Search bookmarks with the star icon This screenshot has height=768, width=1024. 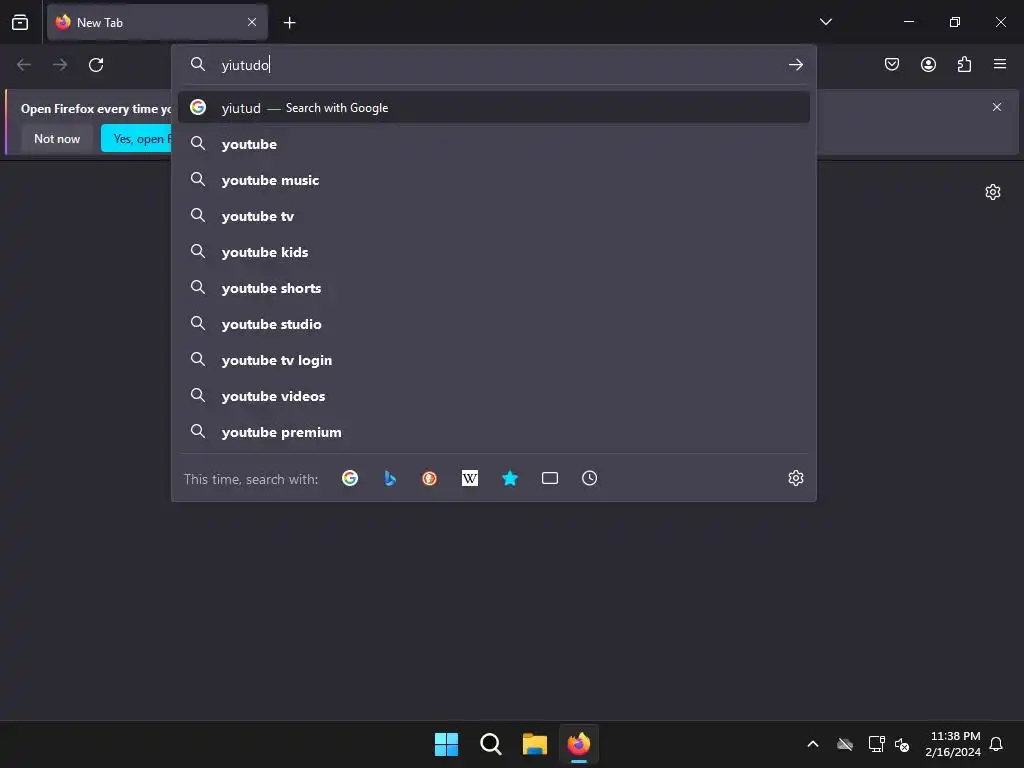pyautogui.click(x=510, y=478)
